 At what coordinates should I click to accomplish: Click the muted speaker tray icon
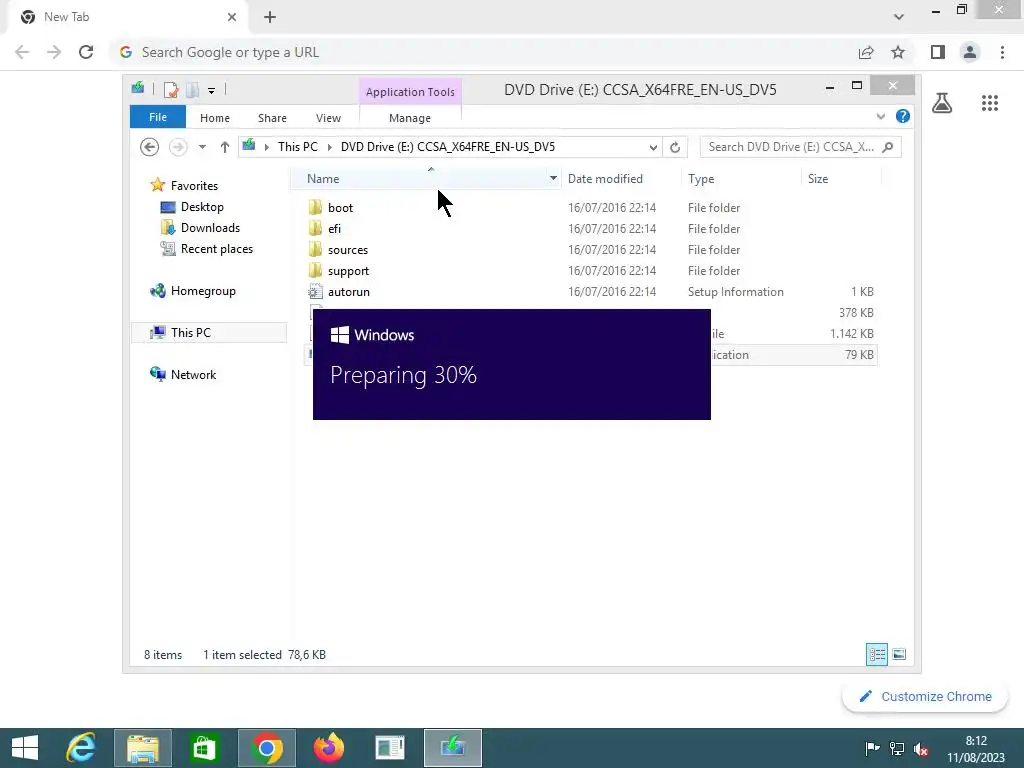coord(921,749)
